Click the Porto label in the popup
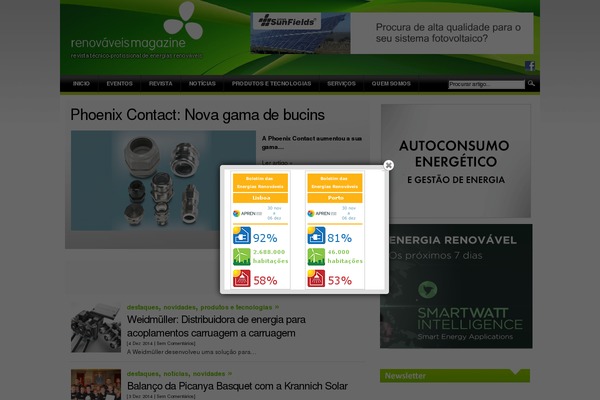600x400 pixels. coord(335,198)
